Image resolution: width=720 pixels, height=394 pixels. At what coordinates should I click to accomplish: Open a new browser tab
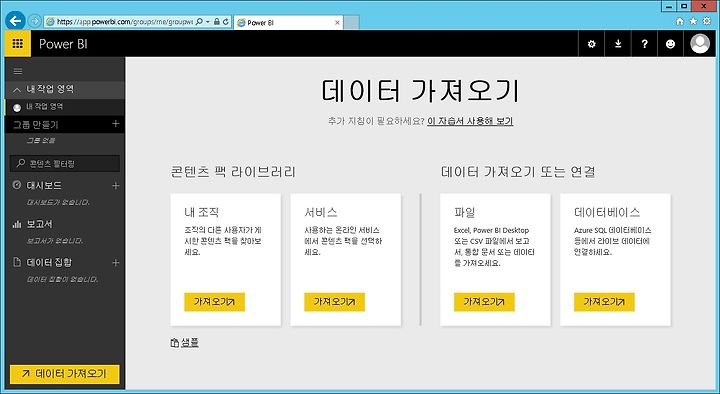[351, 23]
